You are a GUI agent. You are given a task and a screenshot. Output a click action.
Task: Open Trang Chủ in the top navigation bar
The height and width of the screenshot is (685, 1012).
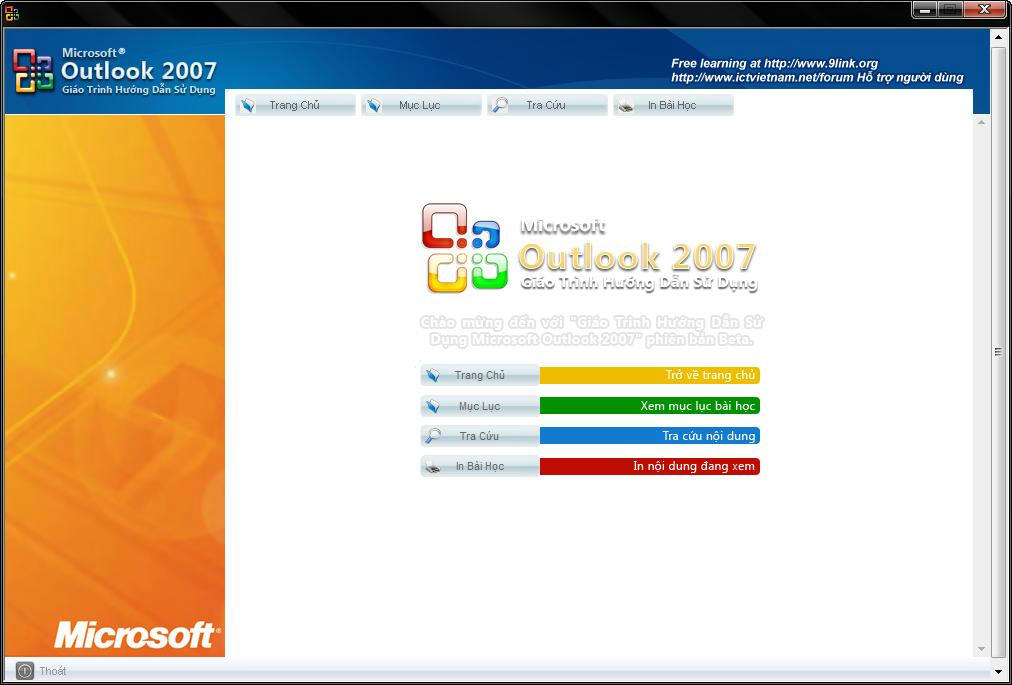pyautogui.click(x=296, y=105)
